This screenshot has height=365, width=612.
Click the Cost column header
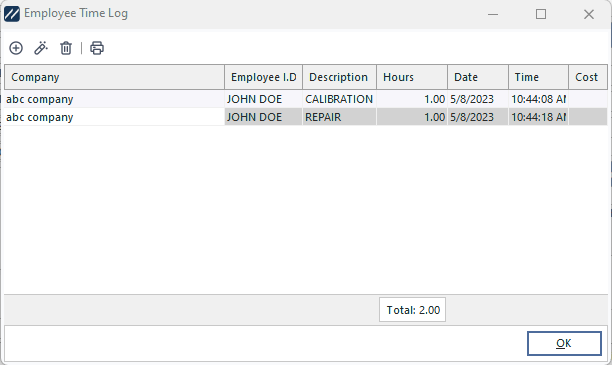point(588,77)
